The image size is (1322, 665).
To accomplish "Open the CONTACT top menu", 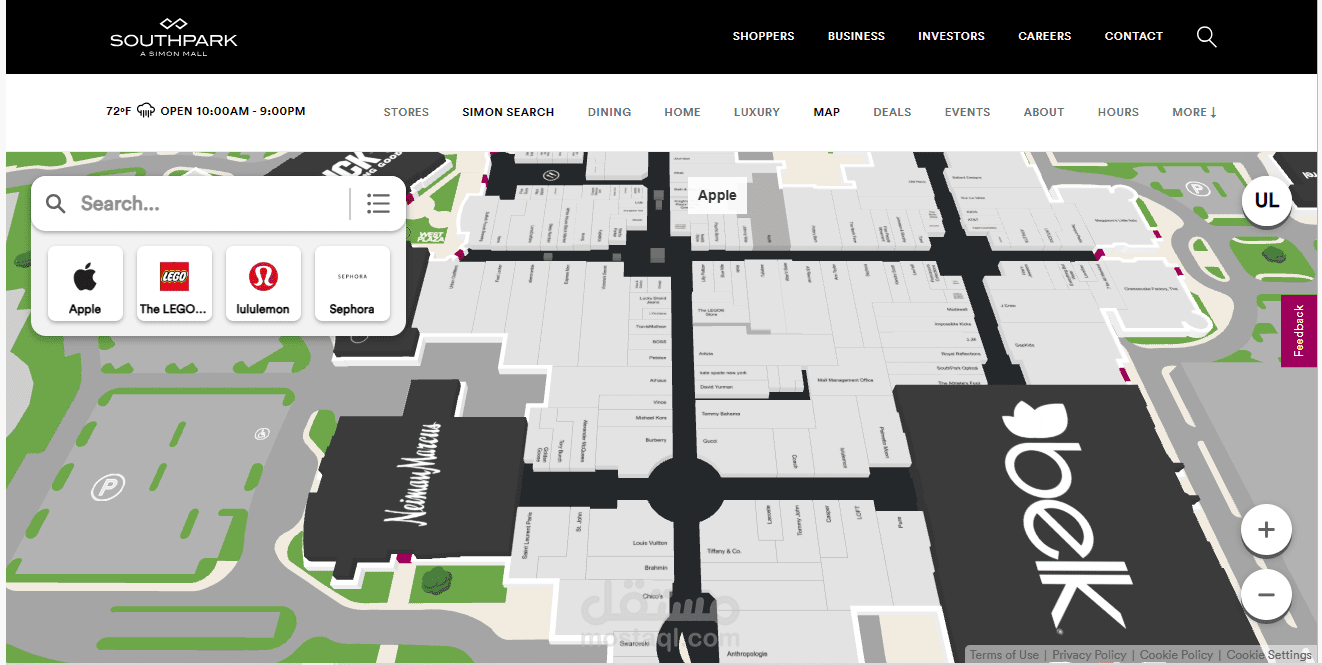I will [x=1133, y=36].
